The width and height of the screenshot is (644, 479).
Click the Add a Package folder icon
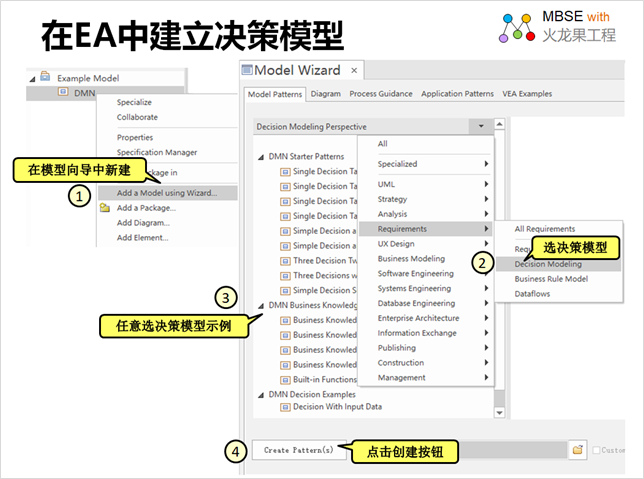[105, 208]
